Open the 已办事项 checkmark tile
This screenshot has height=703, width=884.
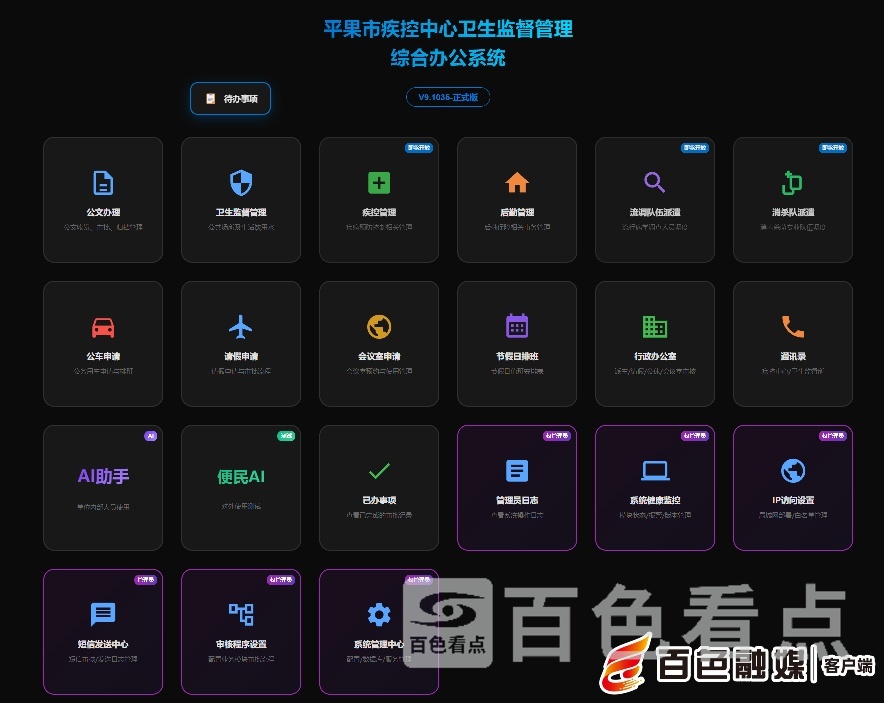[379, 488]
